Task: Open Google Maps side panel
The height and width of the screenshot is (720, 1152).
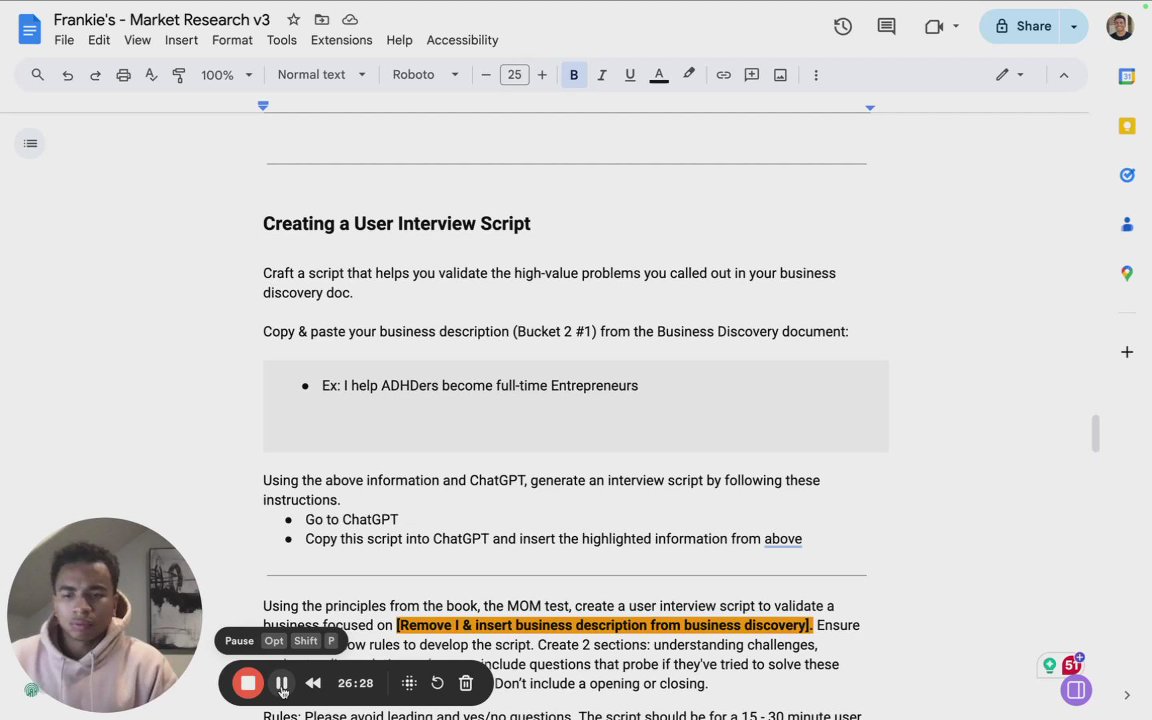Action: (1127, 273)
